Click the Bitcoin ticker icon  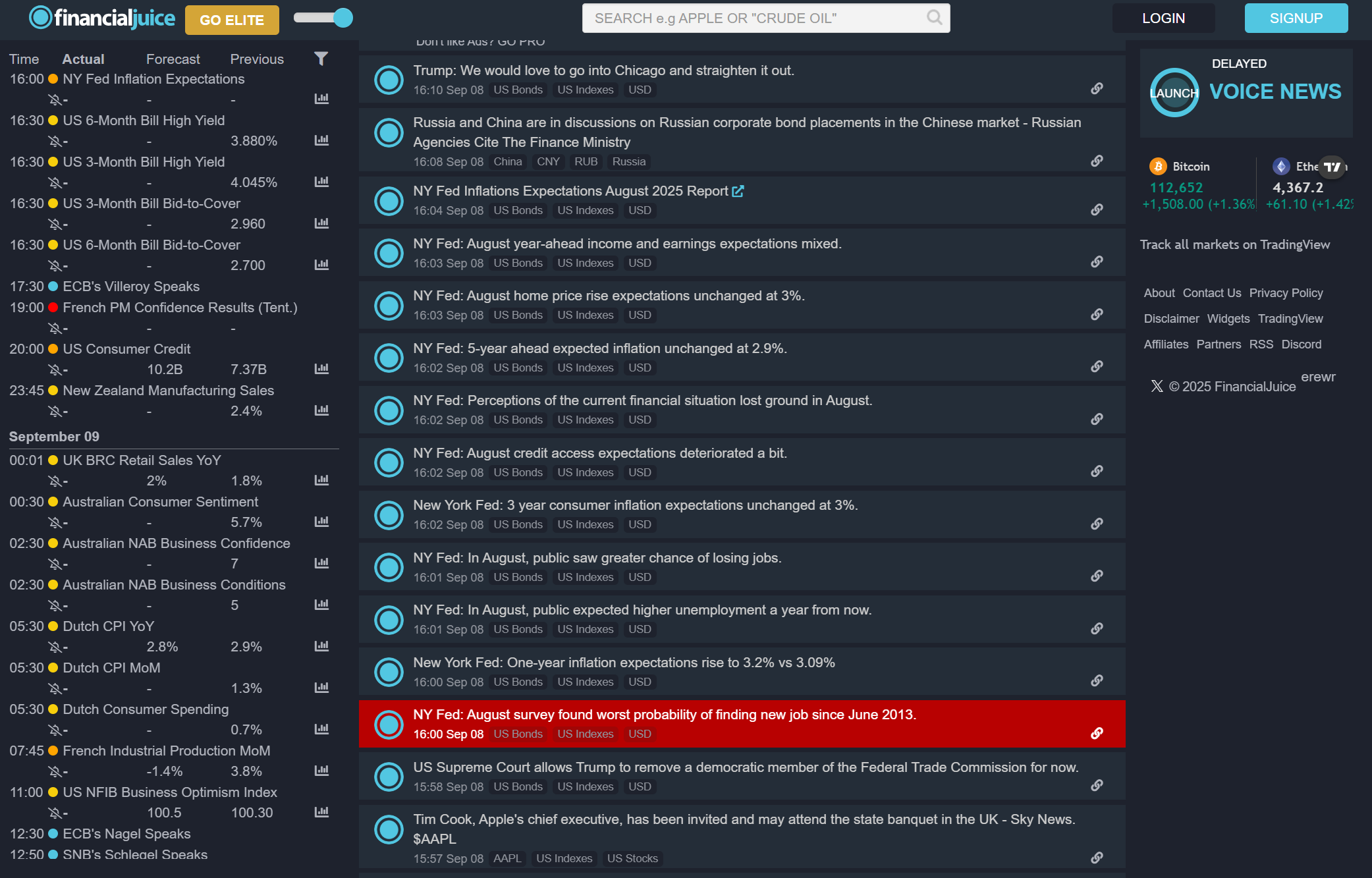(1158, 167)
